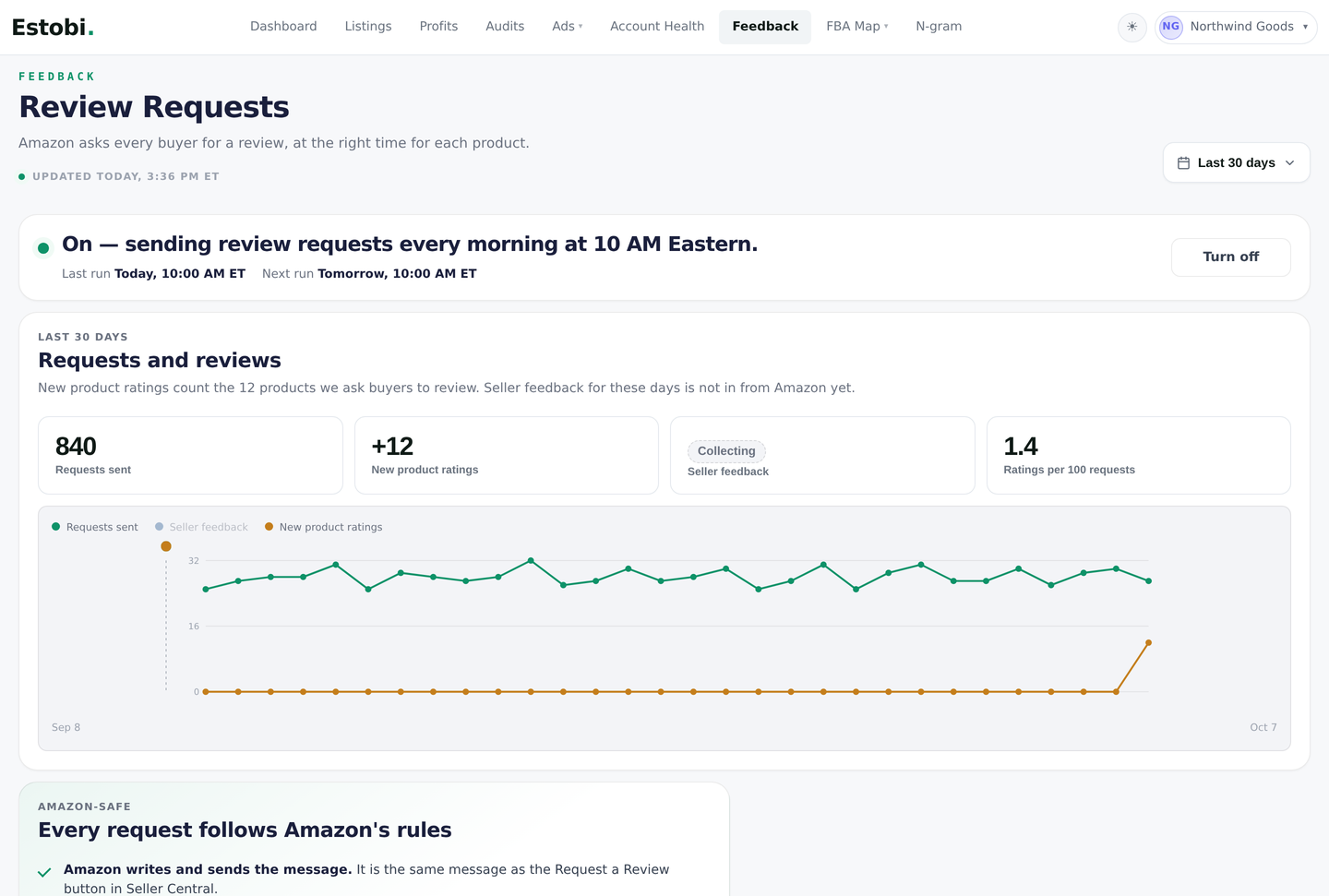
Task: Click the 'Sep 8' chart start date label
Action: click(66, 727)
